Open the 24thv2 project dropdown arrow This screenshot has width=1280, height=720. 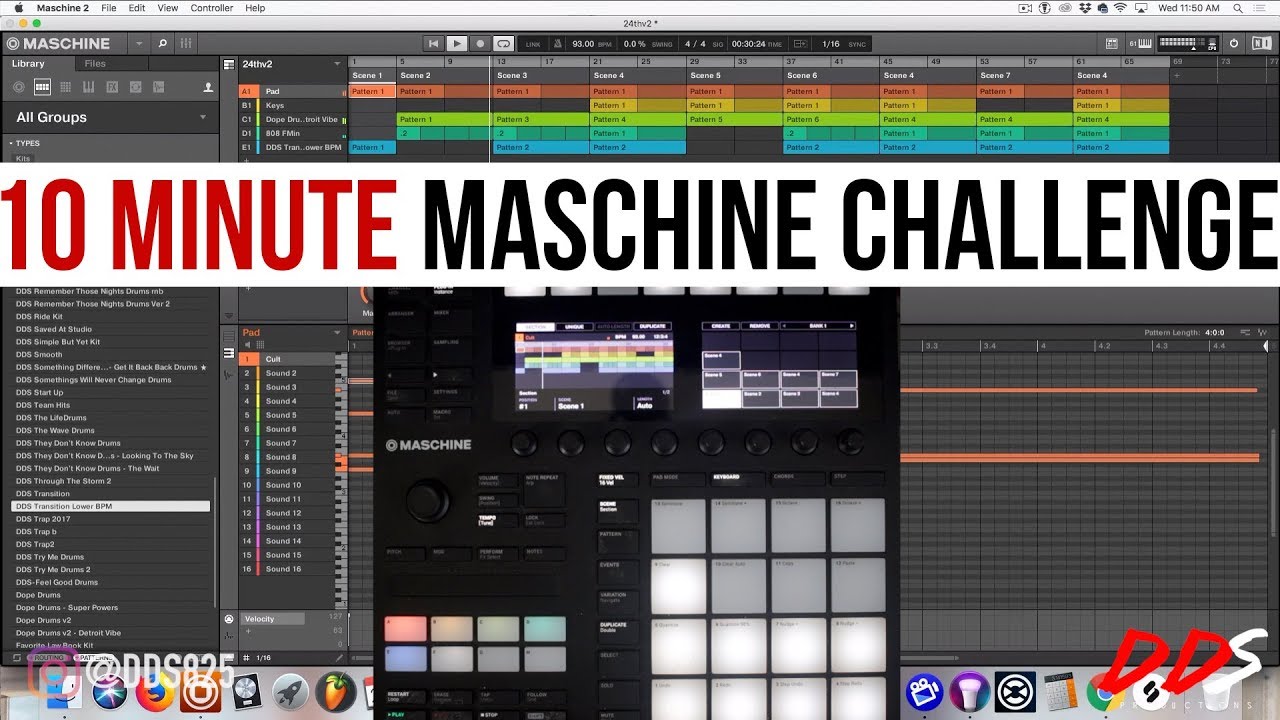click(338, 63)
